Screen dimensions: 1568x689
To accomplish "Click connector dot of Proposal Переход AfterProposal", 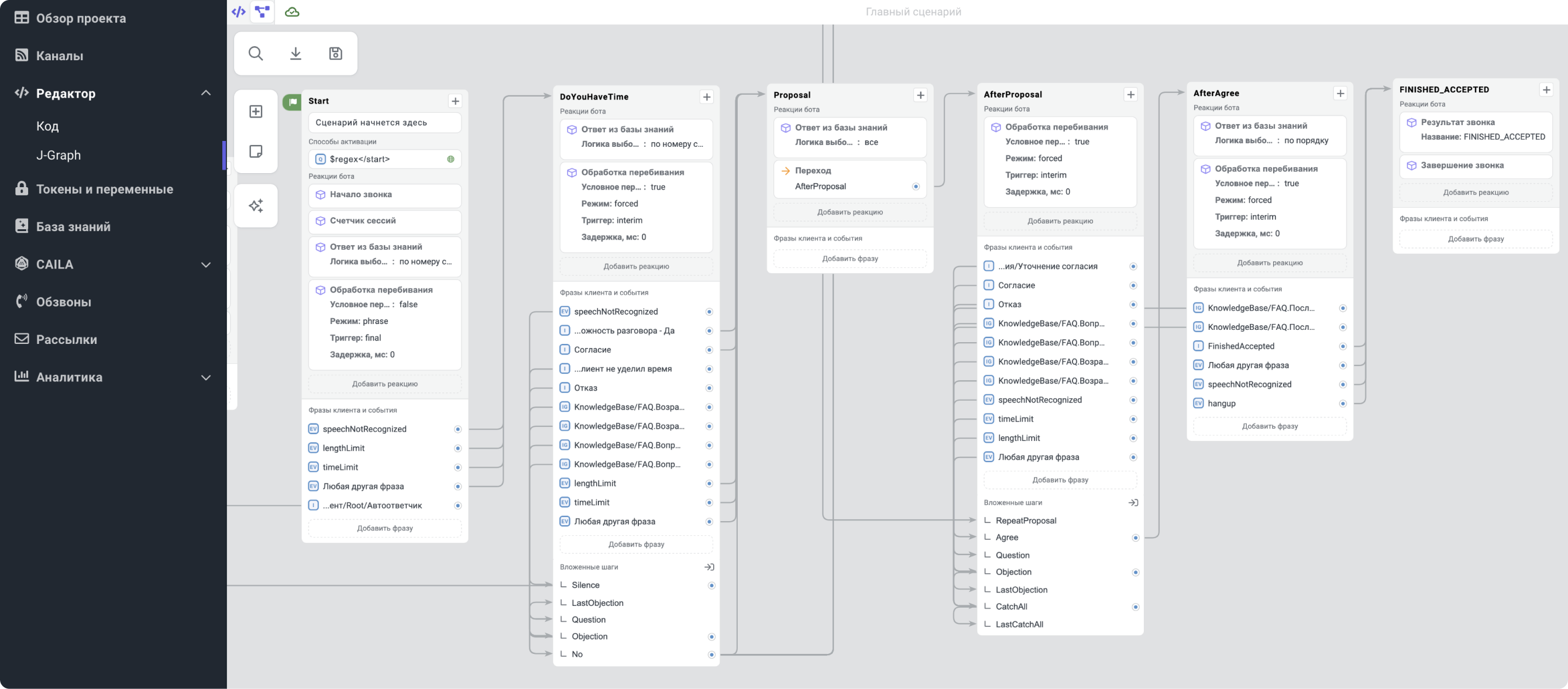I will [916, 186].
